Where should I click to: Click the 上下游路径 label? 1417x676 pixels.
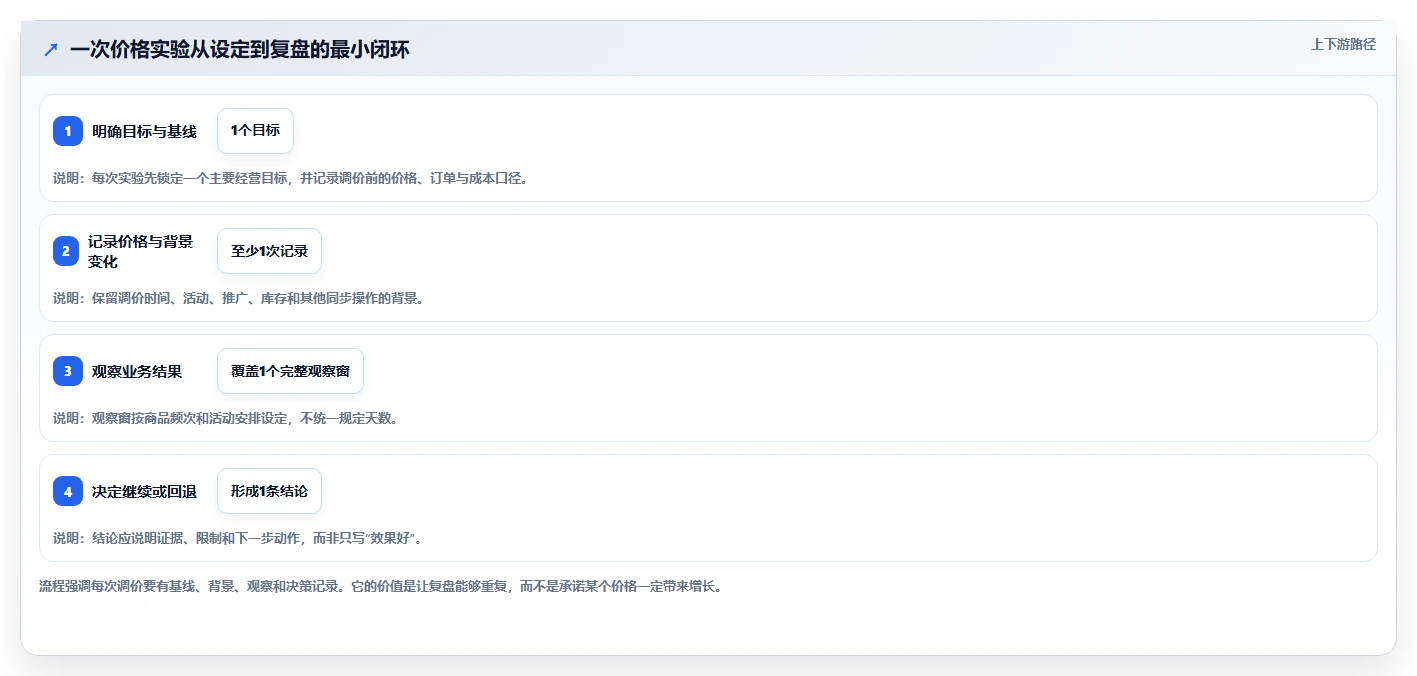pyautogui.click(x=1343, y=44)
